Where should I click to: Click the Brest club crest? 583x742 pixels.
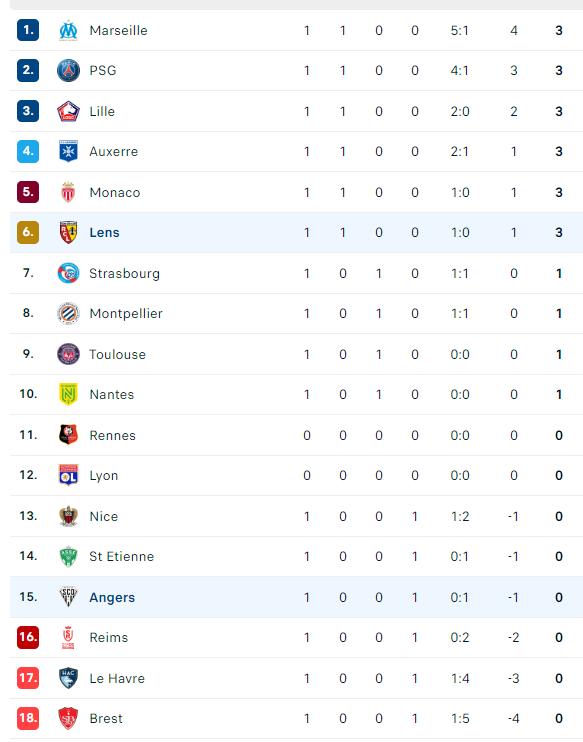pos(68,718)
